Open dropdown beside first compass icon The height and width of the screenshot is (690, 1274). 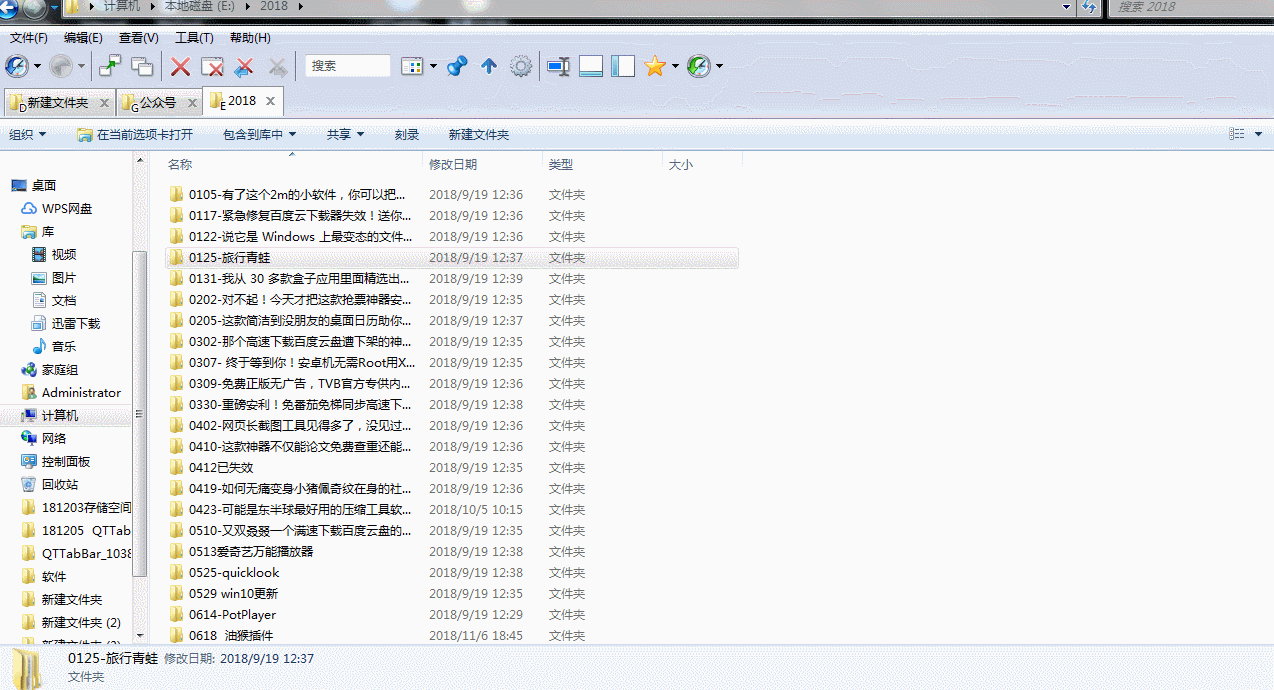38,67
